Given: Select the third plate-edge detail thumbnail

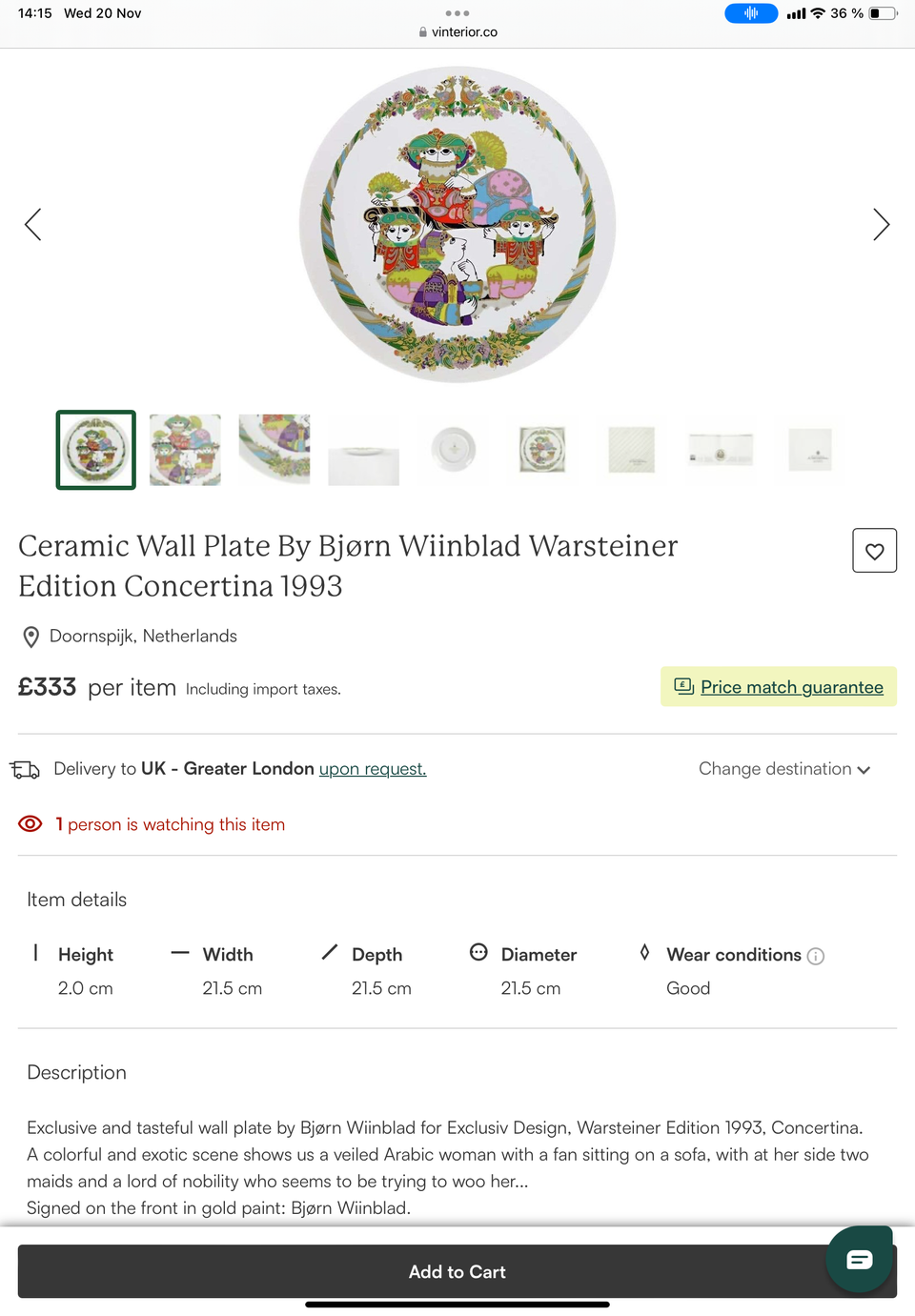Looking at the screenshot, I should pyautogui.click(x=274, y=450).
